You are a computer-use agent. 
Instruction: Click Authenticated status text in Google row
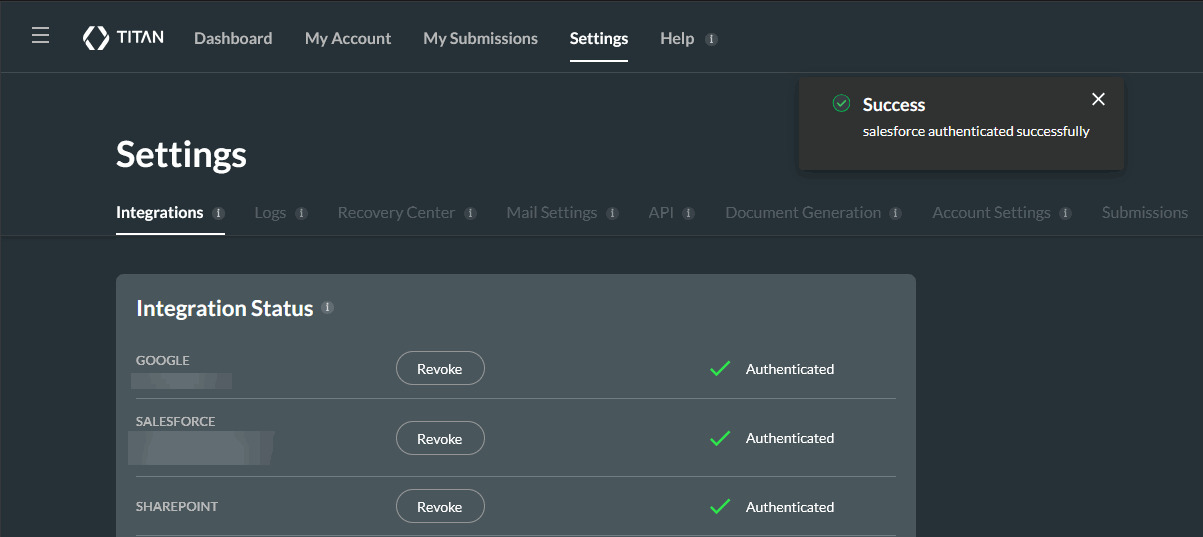790,369
